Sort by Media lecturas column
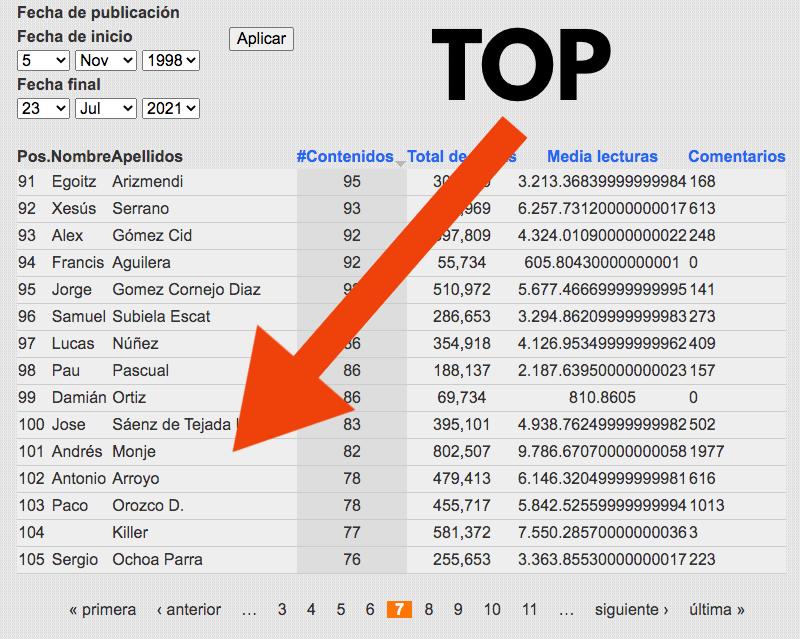 point(602,157)
